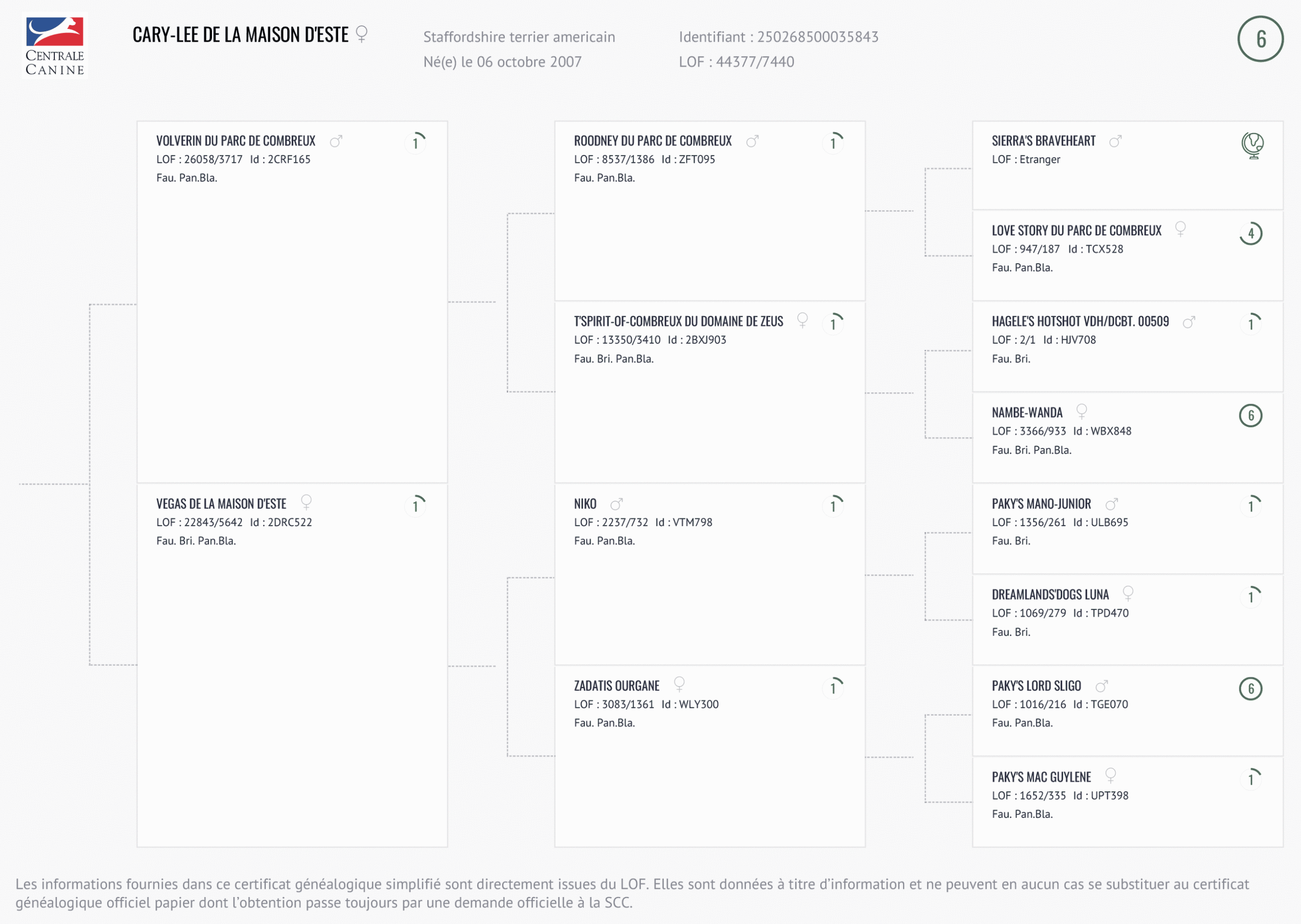This screenshot has height=924, width=1301.
Task: Select Hagele's Hotshot VDH/DCBT. 00509
Action: click(1080, 322)
